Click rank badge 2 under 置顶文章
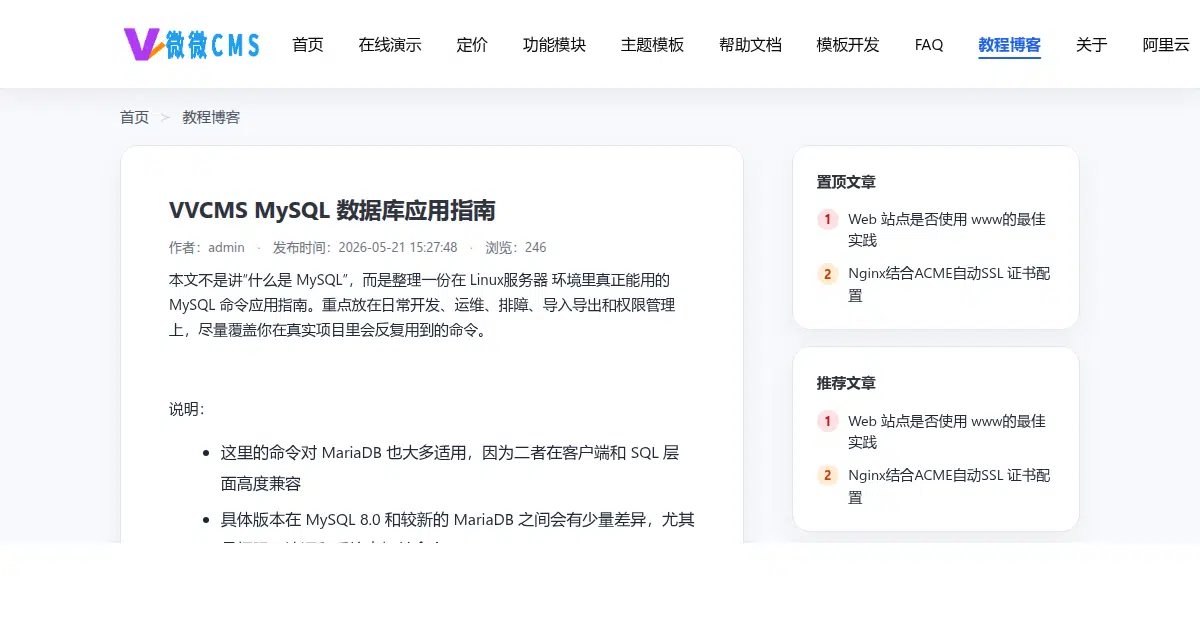Screen dimensions: 1200x630 tap(828, 274)
